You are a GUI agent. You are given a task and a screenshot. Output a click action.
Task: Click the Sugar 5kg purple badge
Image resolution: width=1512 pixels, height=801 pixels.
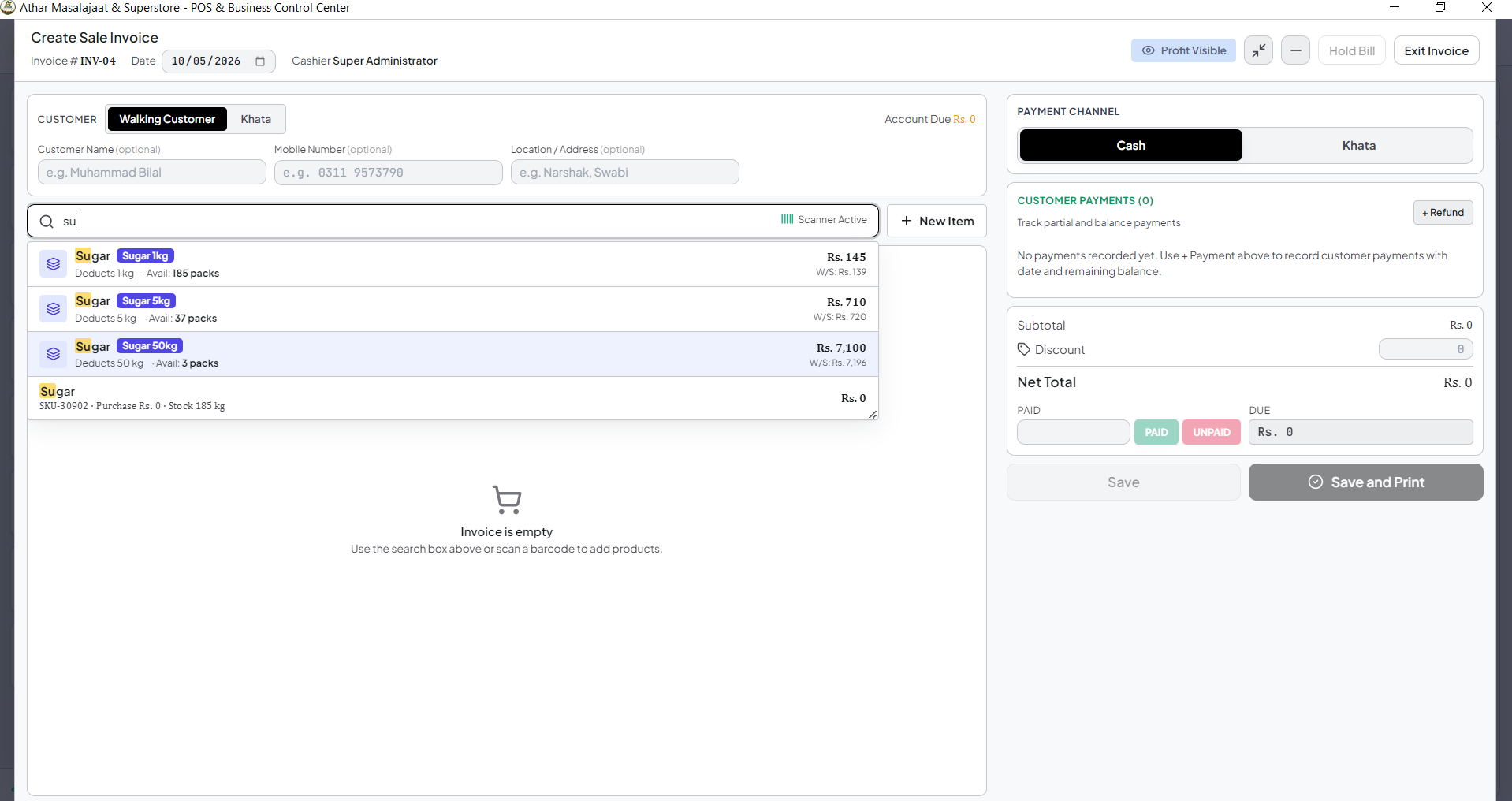point(146,301)
